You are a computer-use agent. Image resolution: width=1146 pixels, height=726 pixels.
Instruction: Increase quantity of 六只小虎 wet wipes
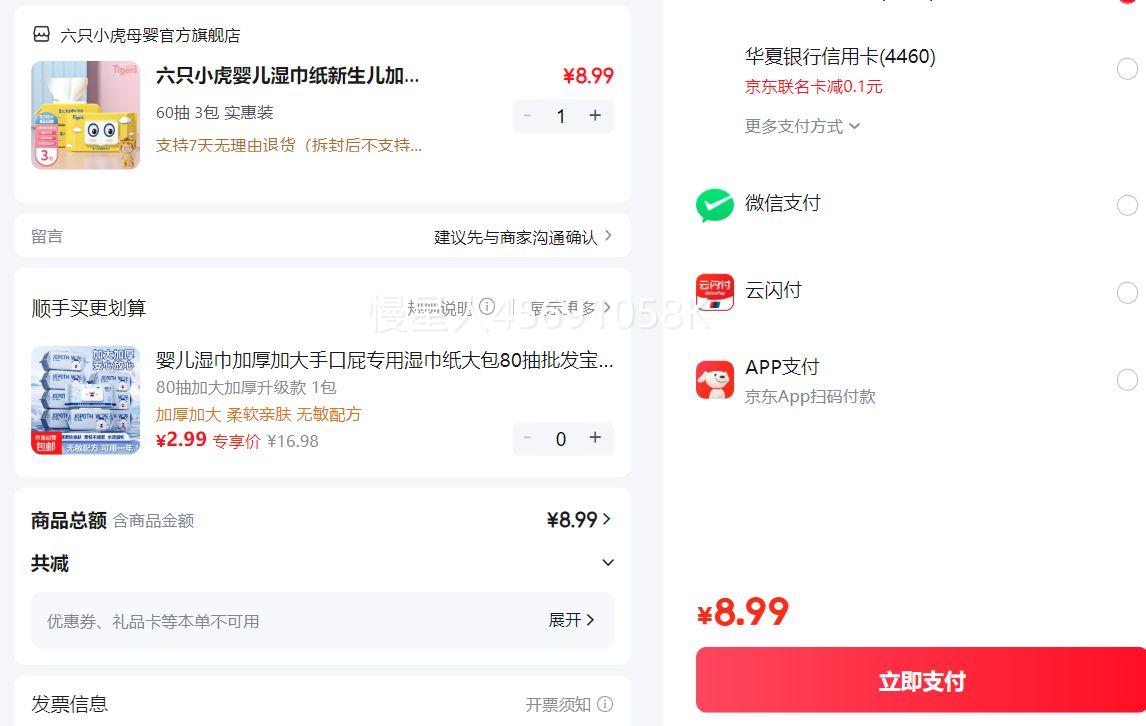(x=595, y=116)
